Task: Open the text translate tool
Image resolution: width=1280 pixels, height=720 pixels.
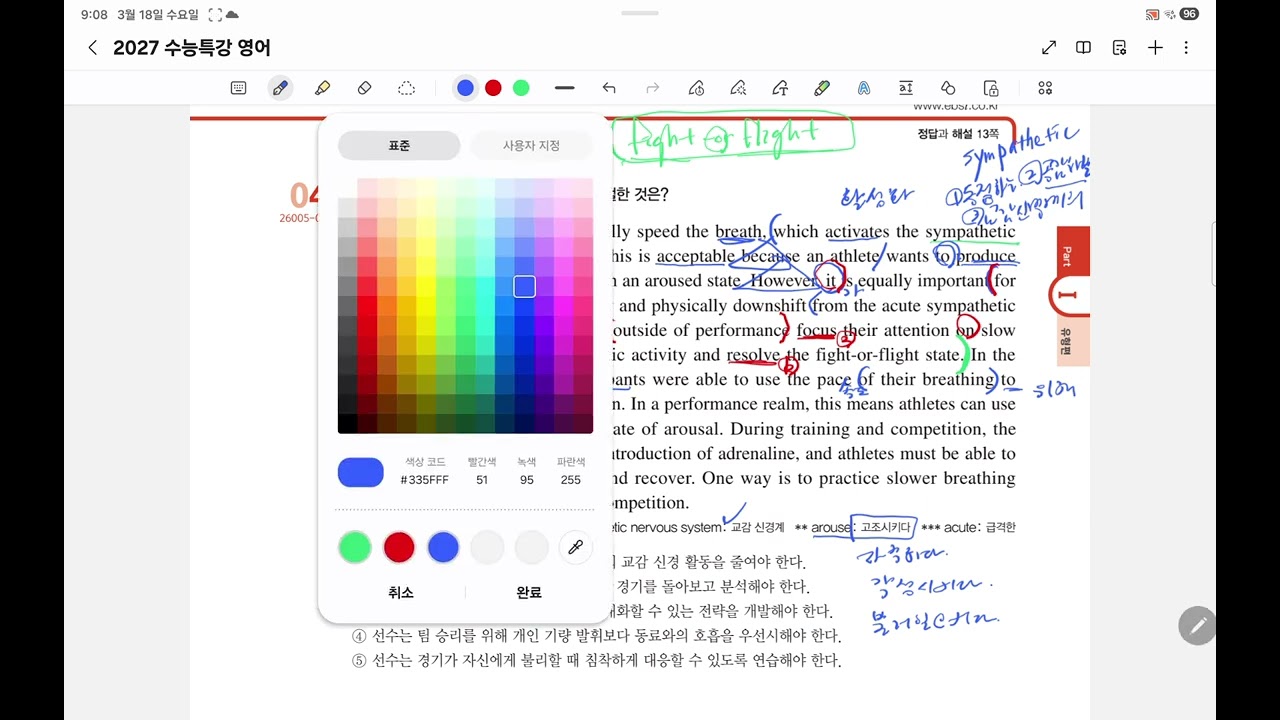Action: [906, 88]
